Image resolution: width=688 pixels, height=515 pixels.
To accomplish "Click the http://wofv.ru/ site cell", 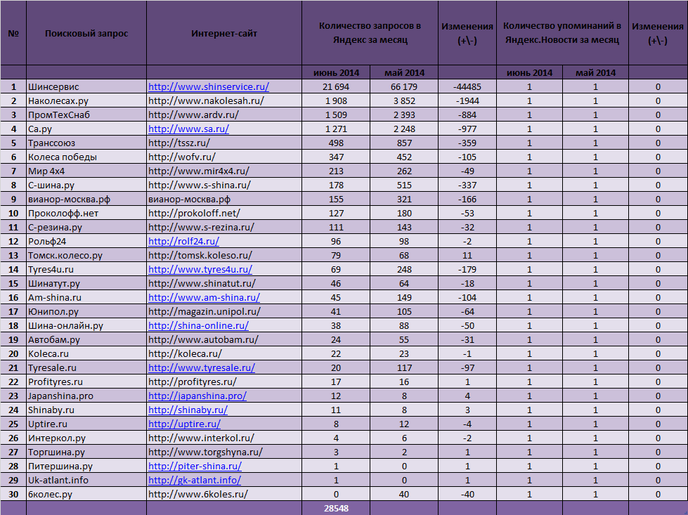I will coord(224,157).
